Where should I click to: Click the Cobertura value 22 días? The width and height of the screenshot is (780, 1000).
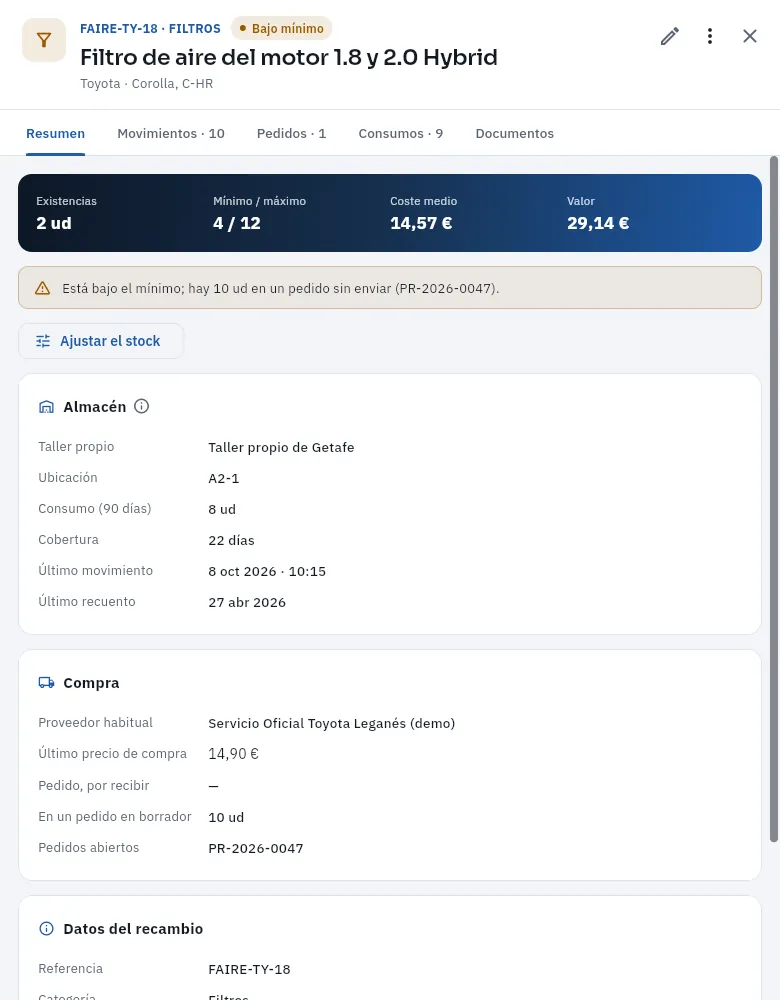(x=232, y=540)
